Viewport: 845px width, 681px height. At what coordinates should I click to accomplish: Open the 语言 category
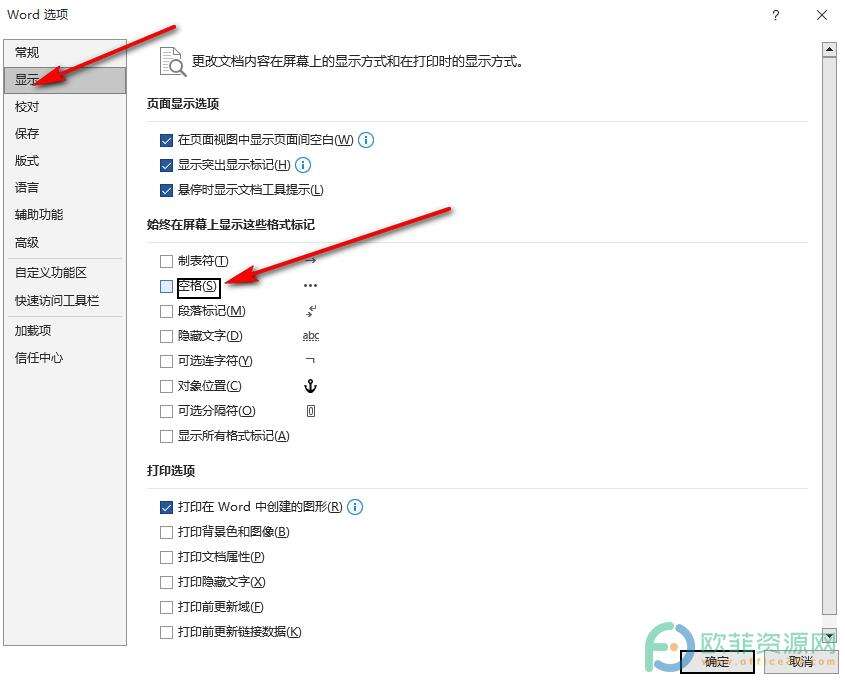(65, 187)
